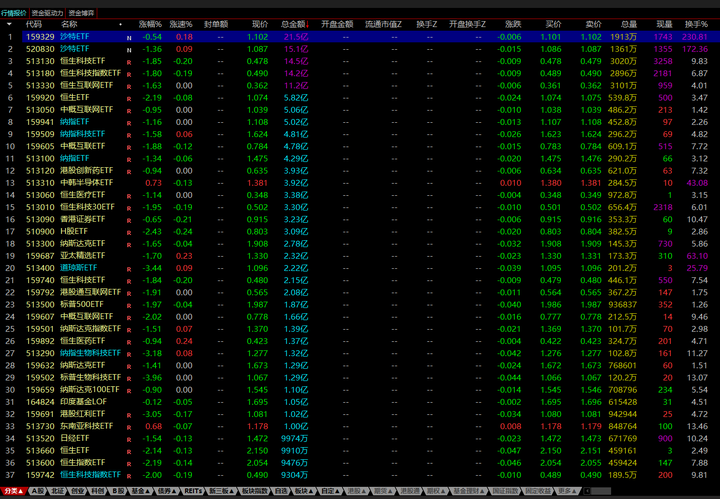Expand the 基金理财 bottom tab menu

[x=468, y=491]
